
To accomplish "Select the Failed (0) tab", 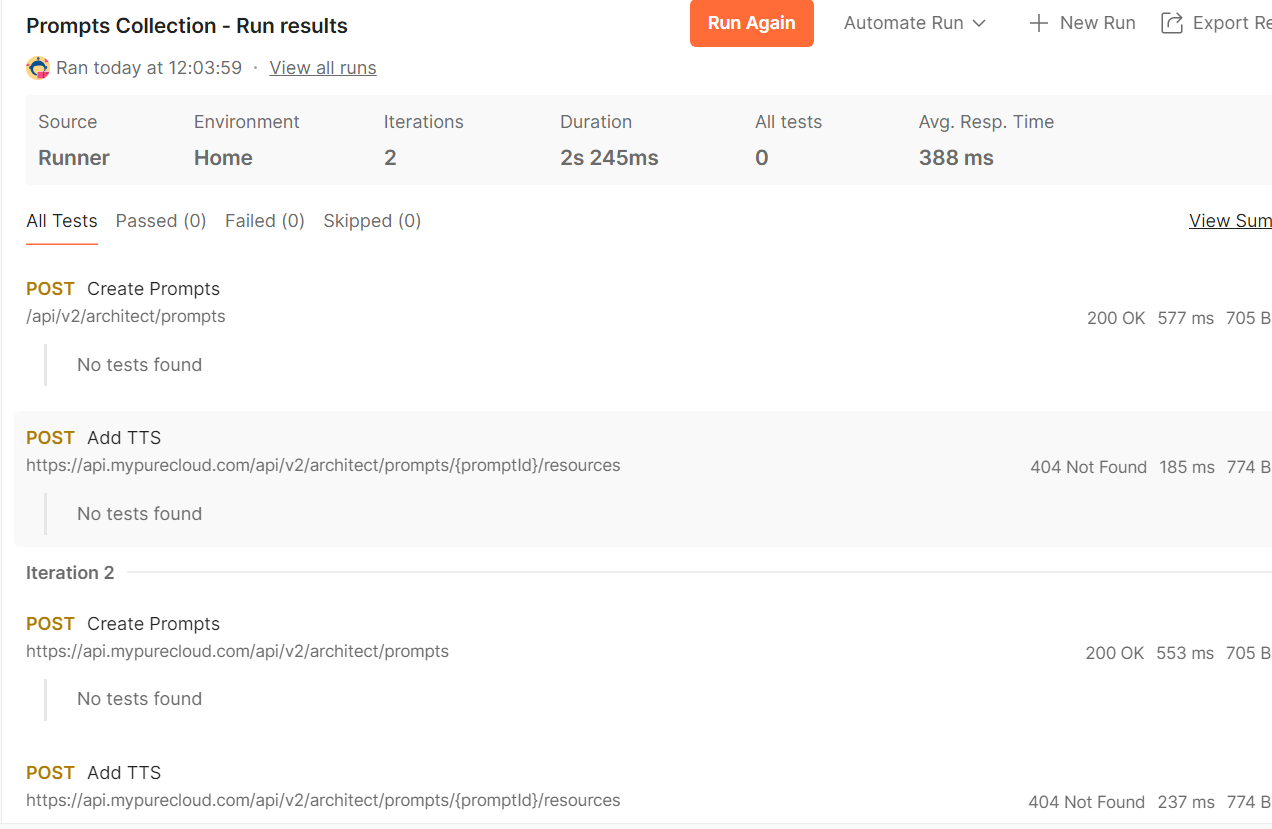I will (x=265, y=221).
